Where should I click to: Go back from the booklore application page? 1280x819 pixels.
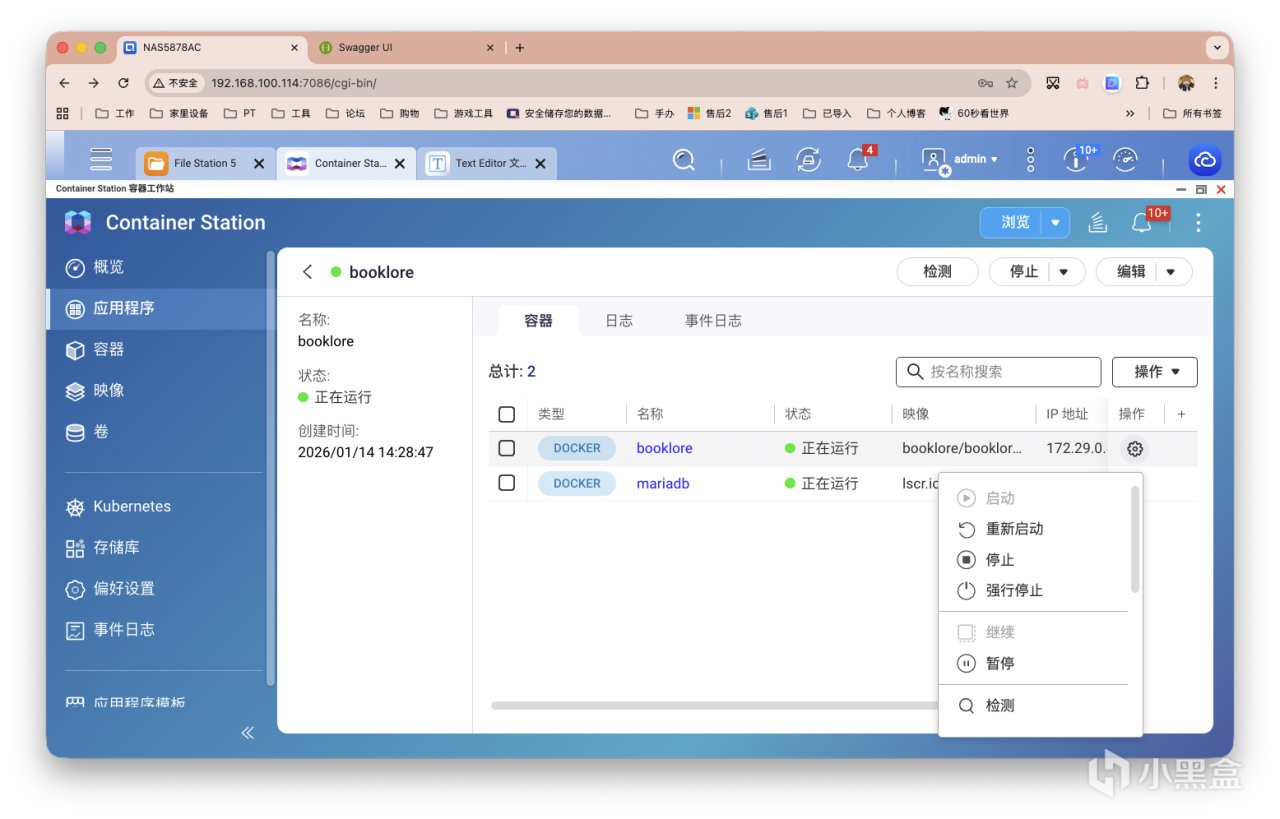[x=308, y=272]
